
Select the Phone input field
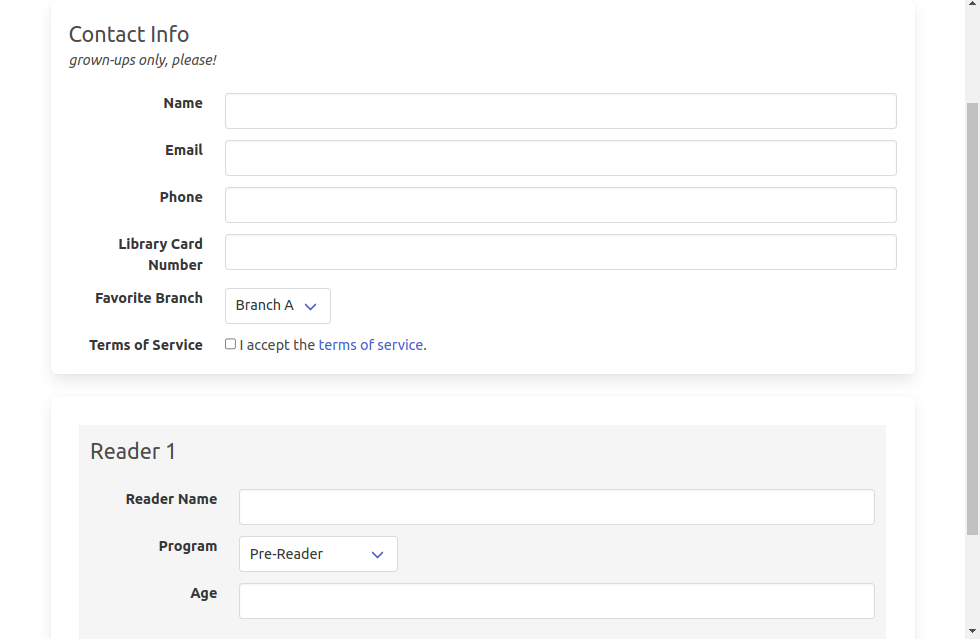click(560, 204)
